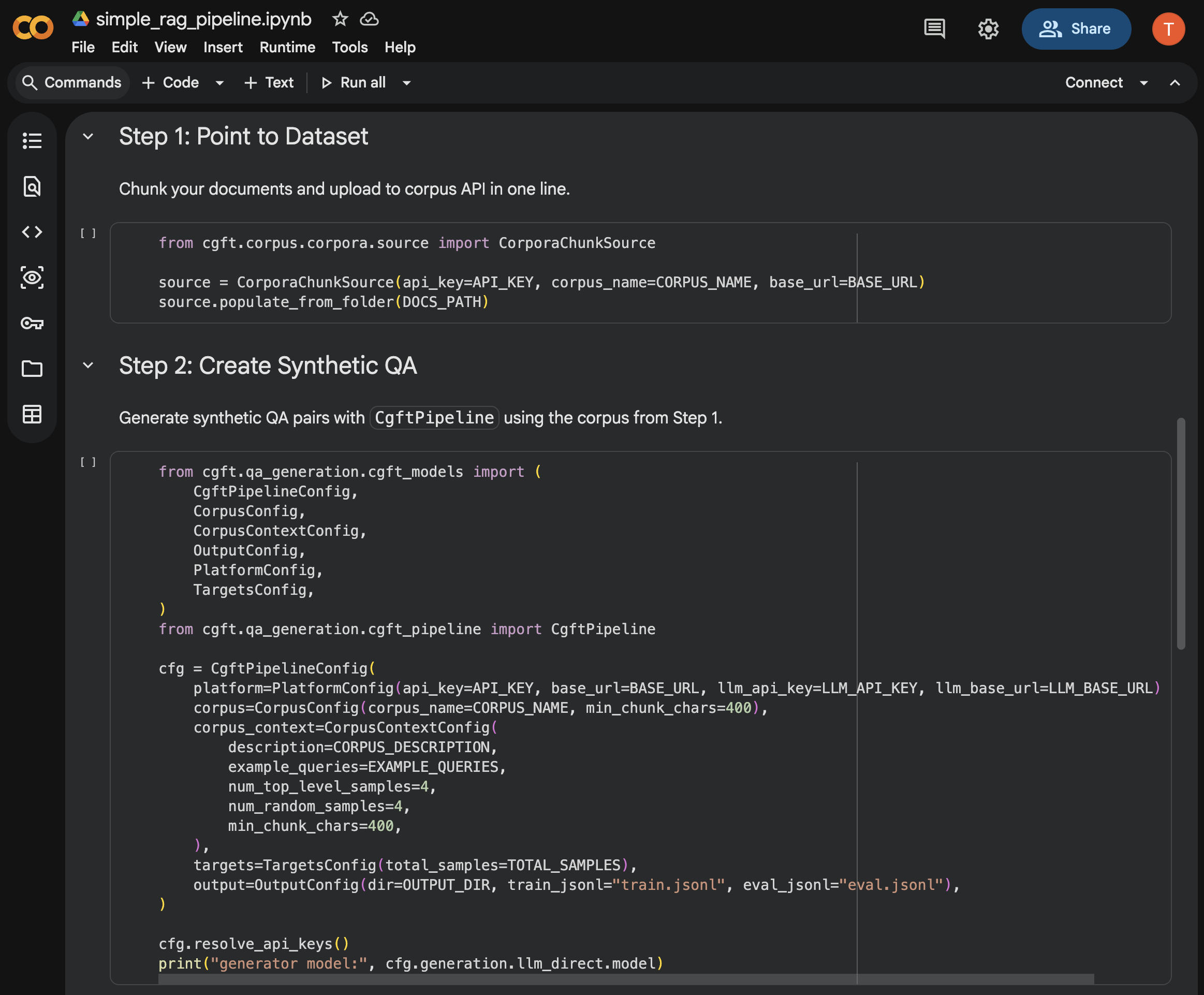1204x995 pixels.
Task: Click the notebook title simple_rag_pipeline.ipynb
Action: coord(203,19)
